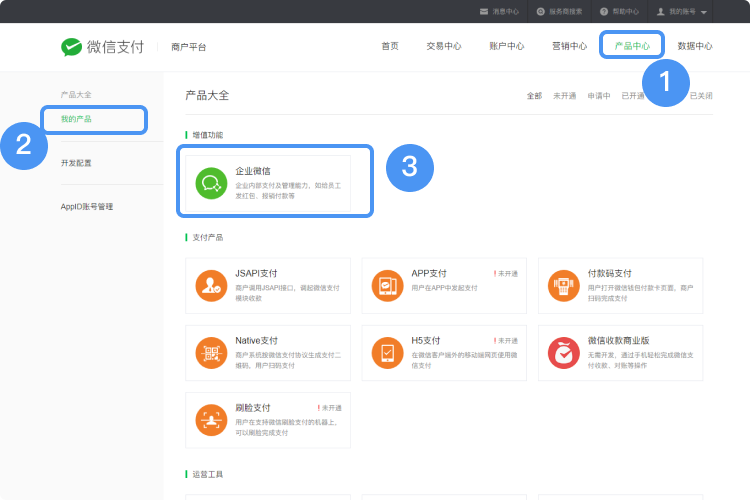Click the 刷脸支付 face scan icon
The height and width of the screenshot is (500, 750).
[211, 420]
